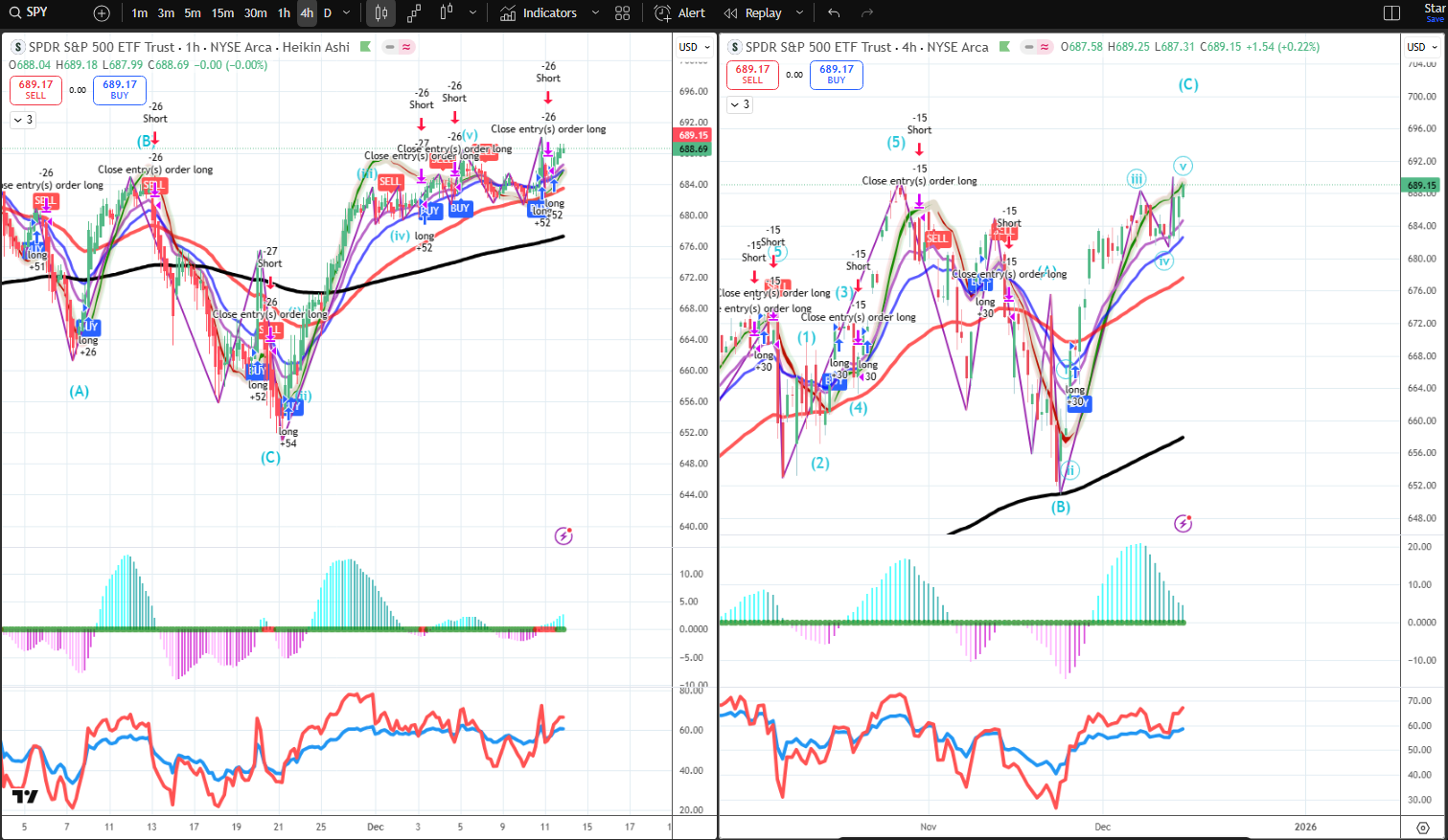Click the circled v wave label on 4h chart
Viewport: 1448px width, 840px height.
1184,166
